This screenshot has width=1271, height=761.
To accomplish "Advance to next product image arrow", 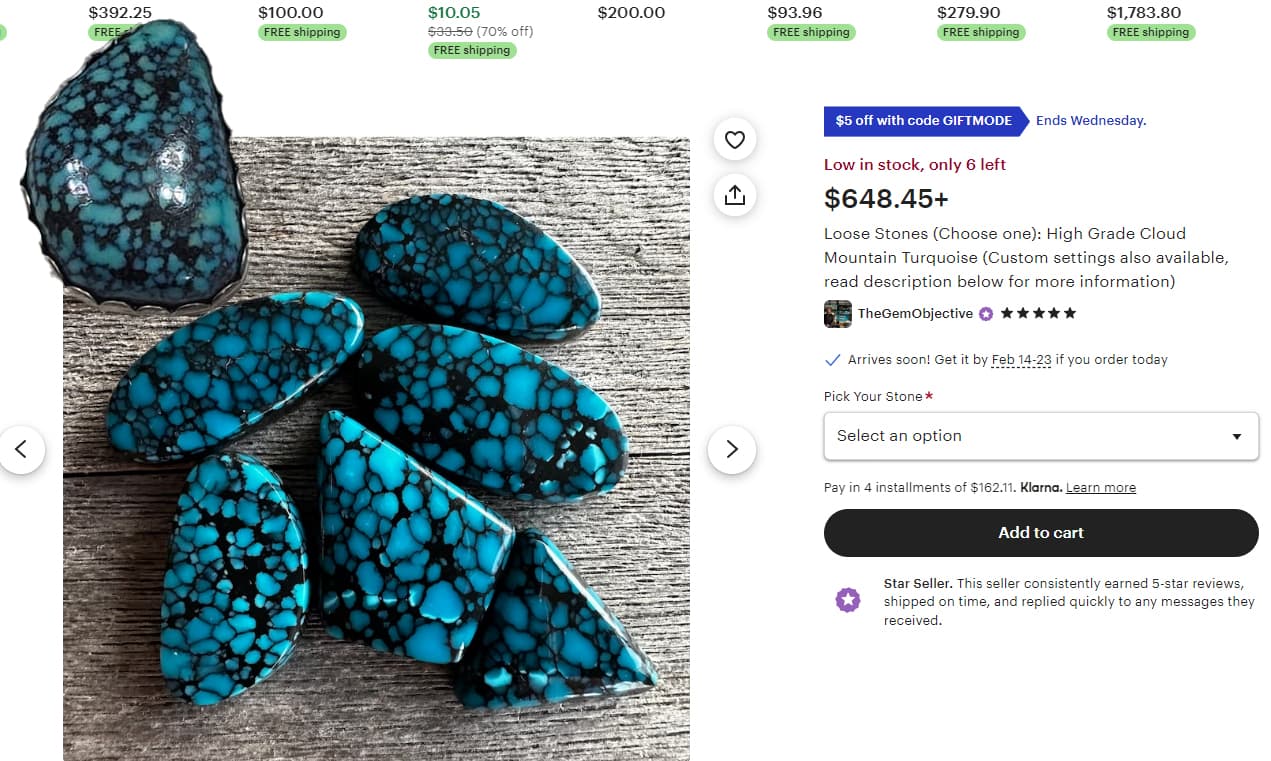I will (x=732, y=449).
